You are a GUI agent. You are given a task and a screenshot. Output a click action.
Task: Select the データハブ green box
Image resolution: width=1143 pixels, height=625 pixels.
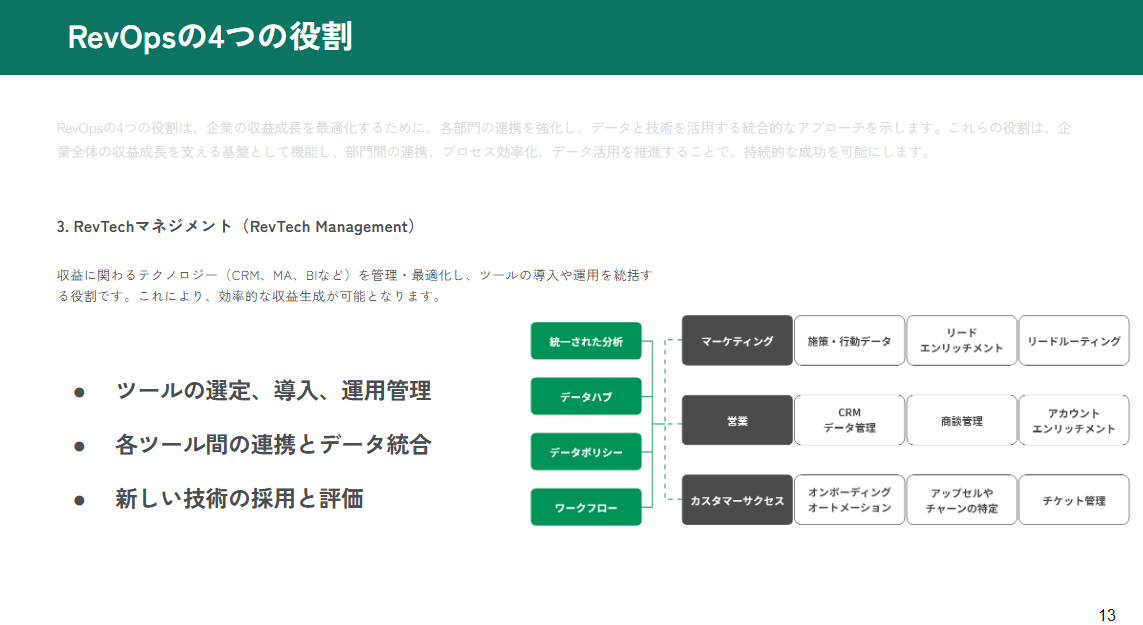point(585,396)
